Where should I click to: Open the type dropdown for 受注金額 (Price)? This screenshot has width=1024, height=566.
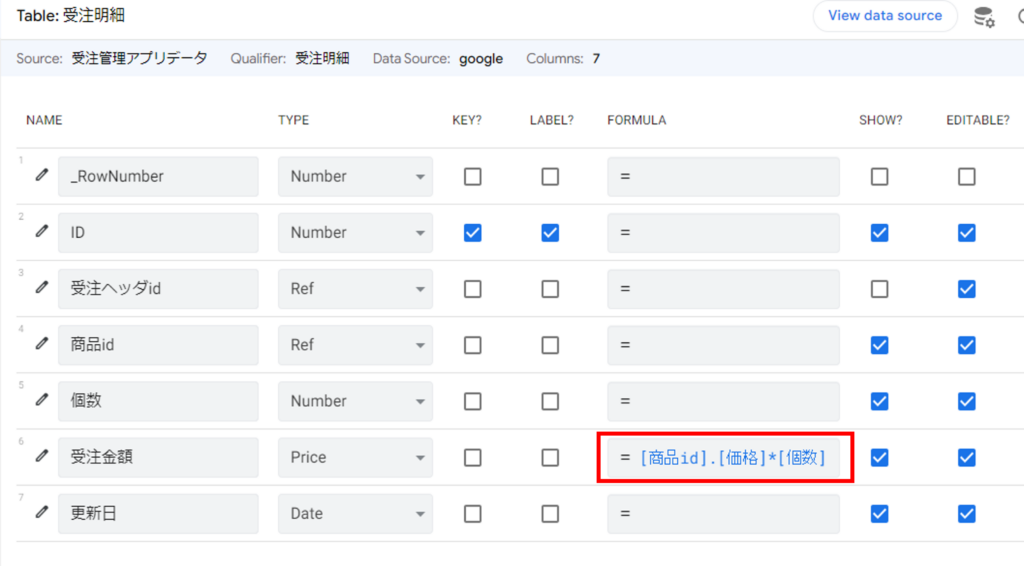[x=355, y=457]
